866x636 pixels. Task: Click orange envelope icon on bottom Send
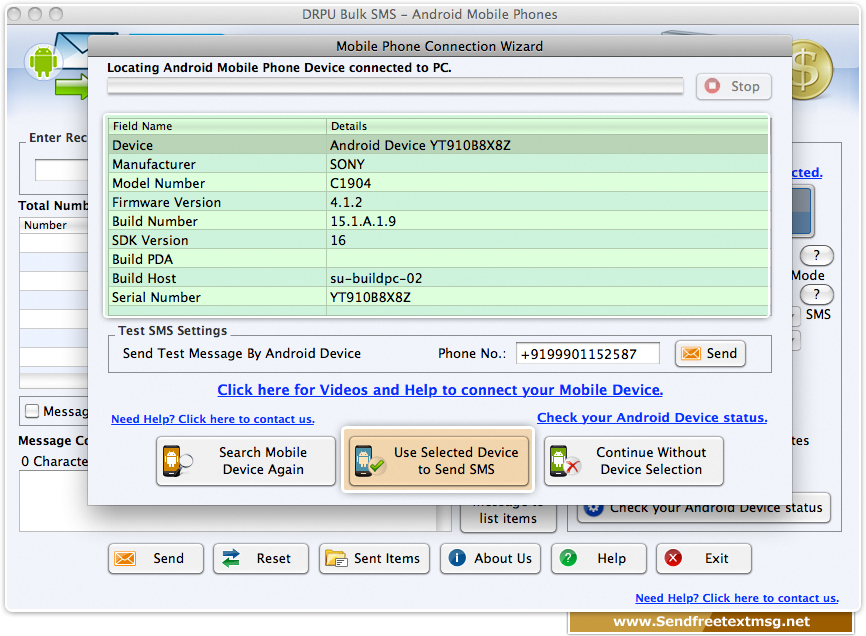125,559
